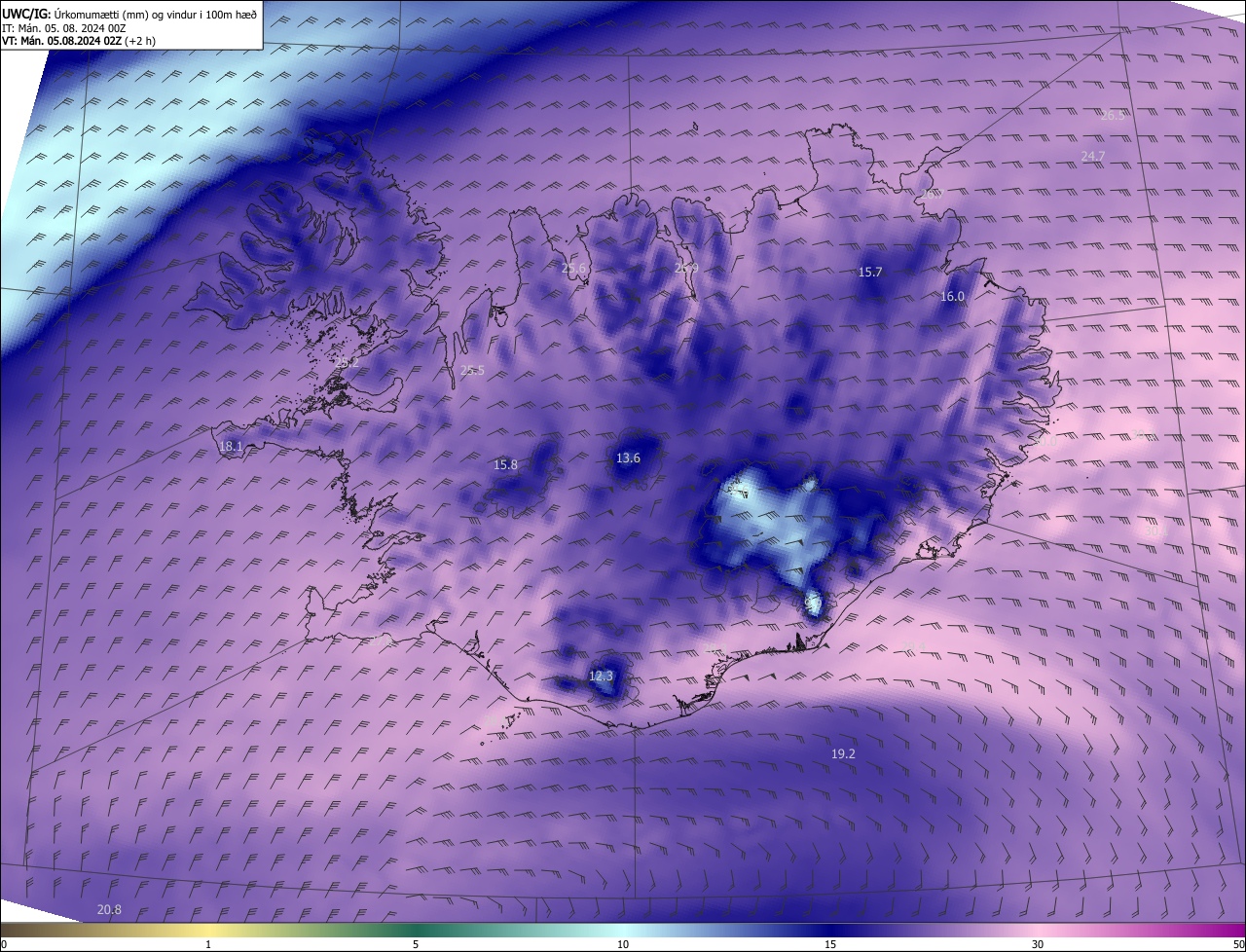Click the 20.8 value label on map
1246x952 pixels.
(x=110, y=910)
